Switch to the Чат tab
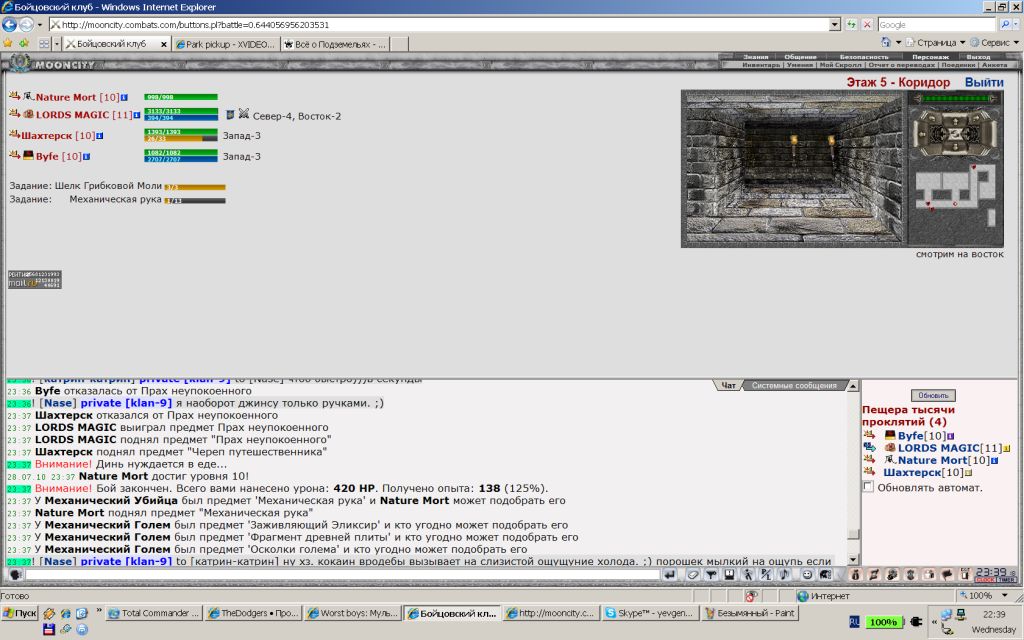The width and height of the screenshot is (1024, 640). coord(728,385)
